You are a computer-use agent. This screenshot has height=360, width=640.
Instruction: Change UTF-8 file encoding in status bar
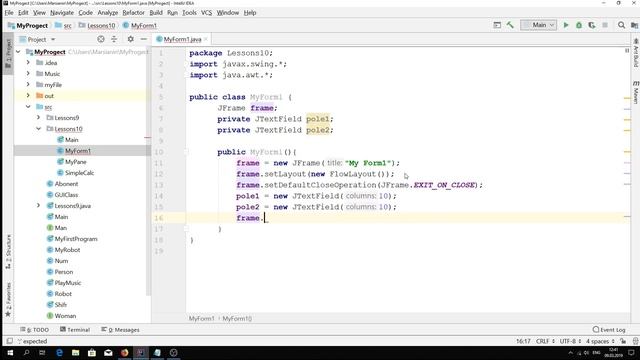[570, 341]
